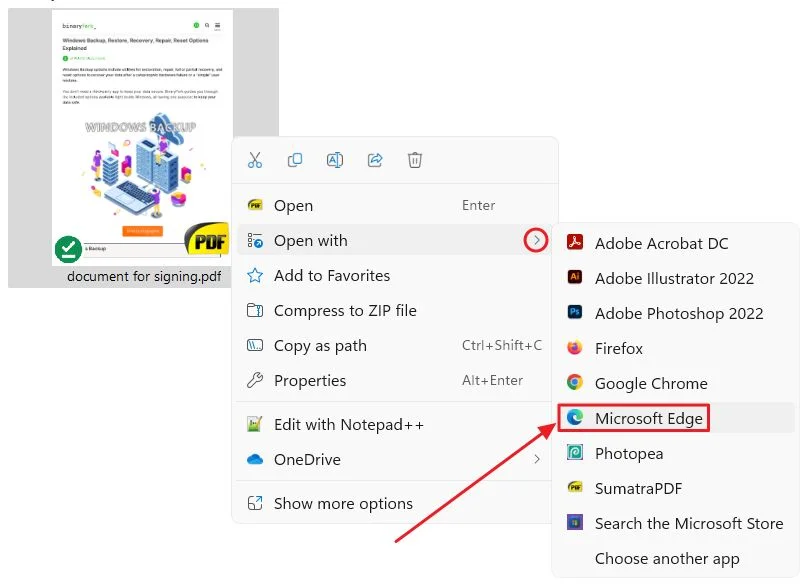
Task: Click the Google Chrome icon
Action: point(575,382)
